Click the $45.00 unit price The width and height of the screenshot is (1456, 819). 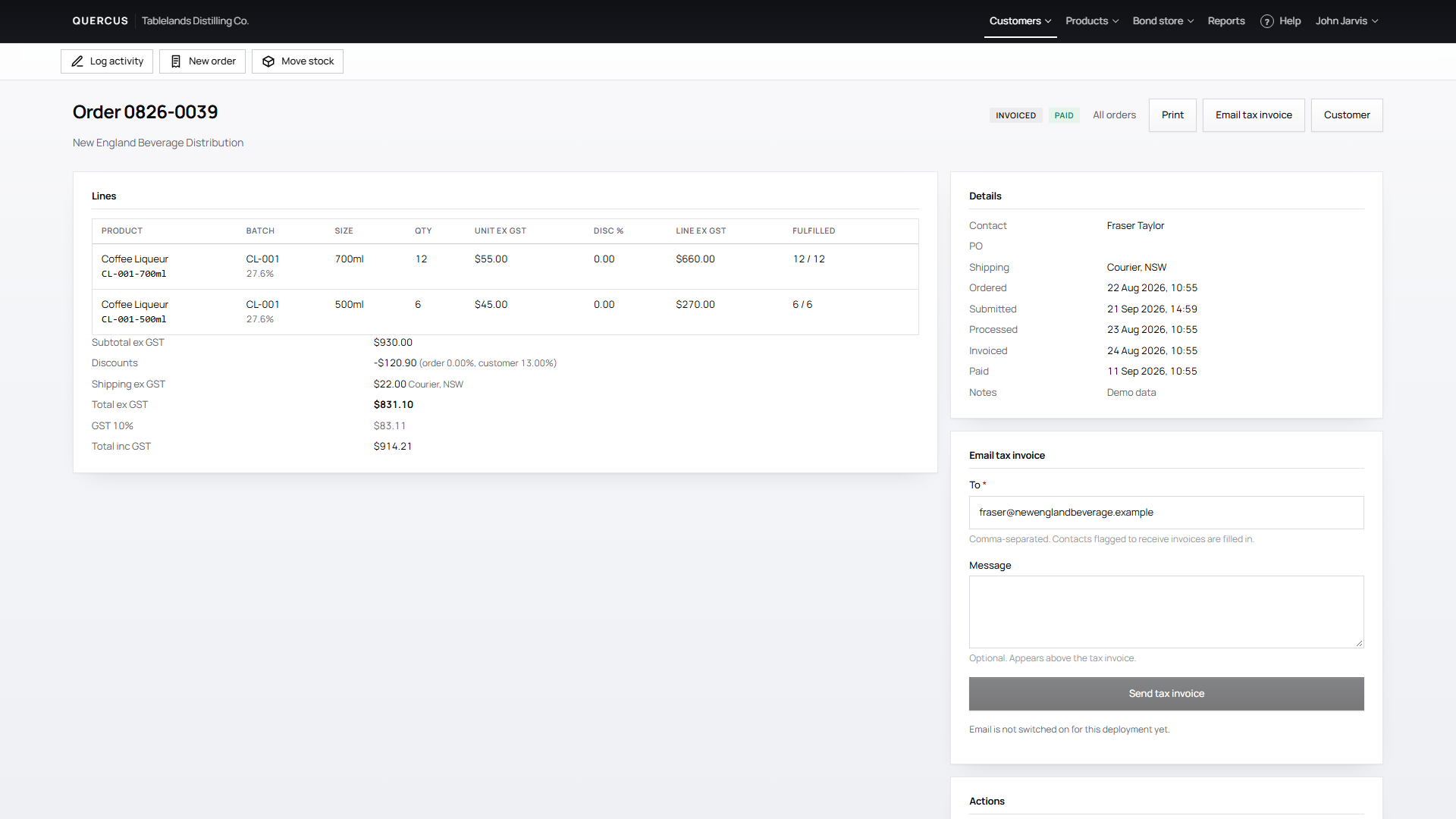coord(491,305)
